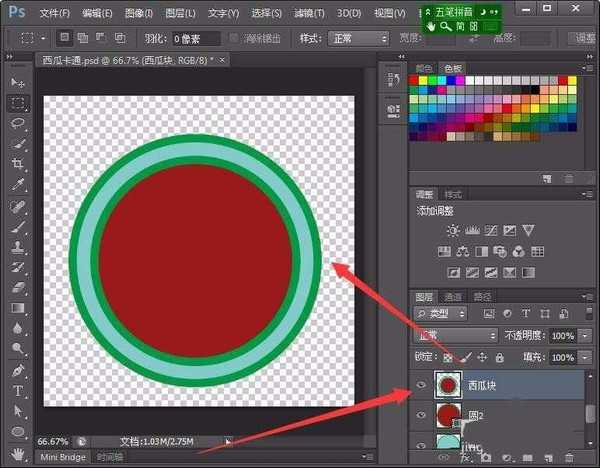This screenshot has width=600, height=468.
Task: Expand the 不透明度 opacity dropdown arrow
Action: click(x=585, y=336)
